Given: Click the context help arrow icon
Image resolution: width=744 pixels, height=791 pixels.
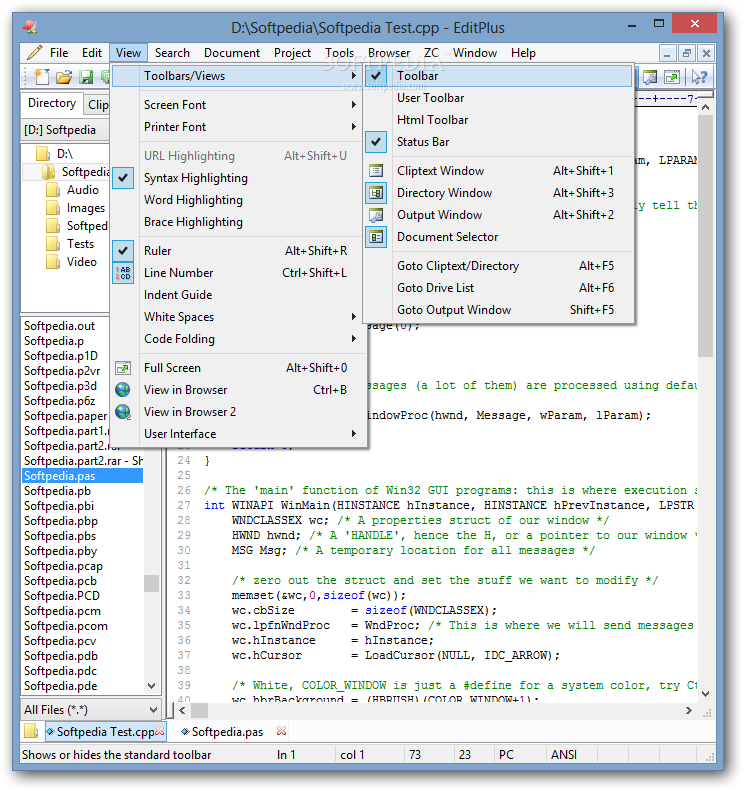Looking at the screenshot, I should 699,77.
